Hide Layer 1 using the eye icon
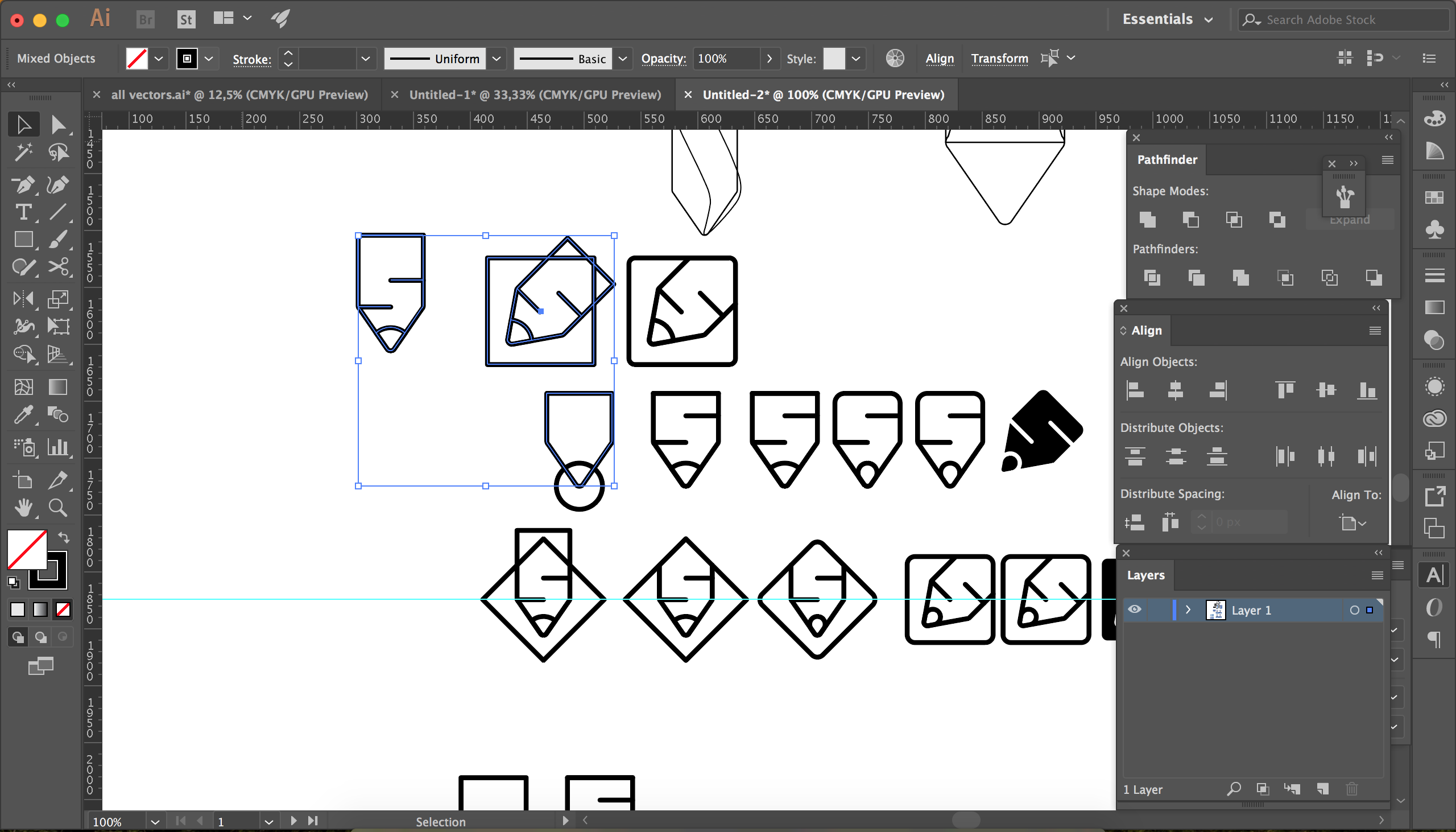 click(x=1135, y=609)
